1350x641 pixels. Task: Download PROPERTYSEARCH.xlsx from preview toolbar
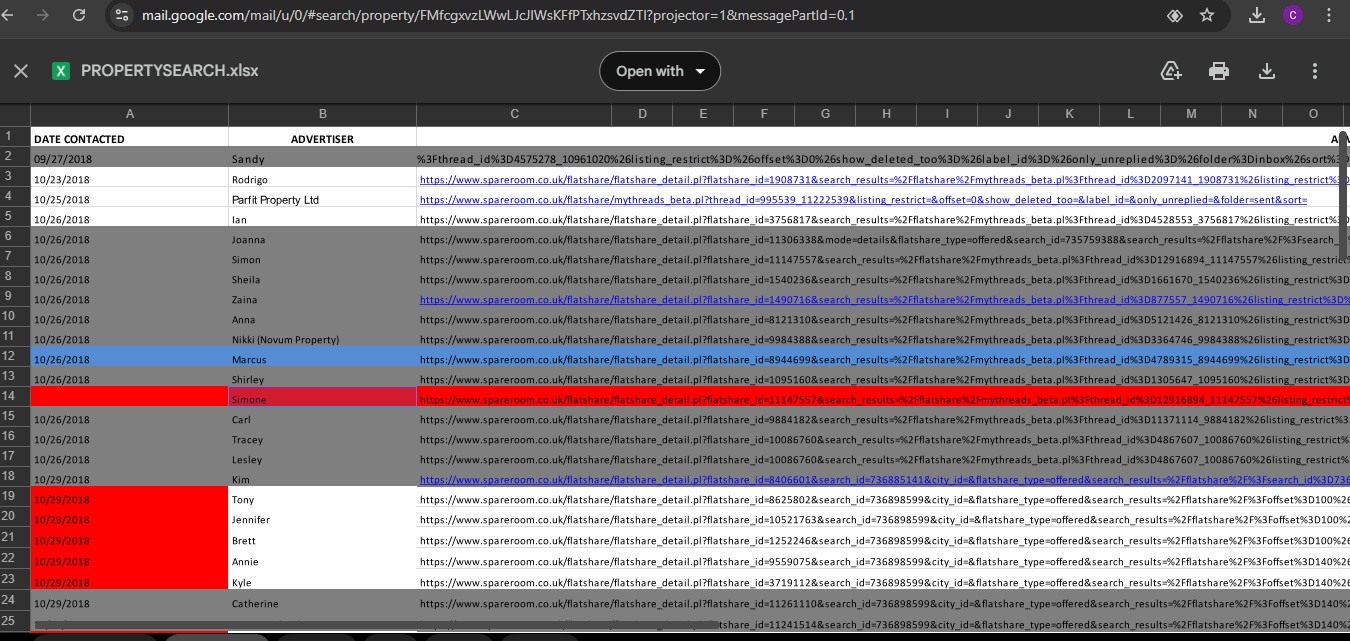(1266, 71)
